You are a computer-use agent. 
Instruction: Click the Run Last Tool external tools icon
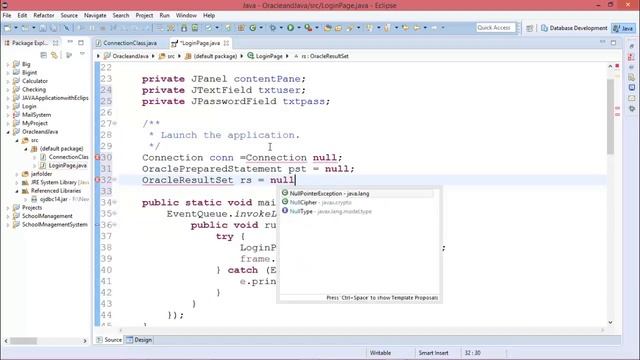tap(308, 28)
